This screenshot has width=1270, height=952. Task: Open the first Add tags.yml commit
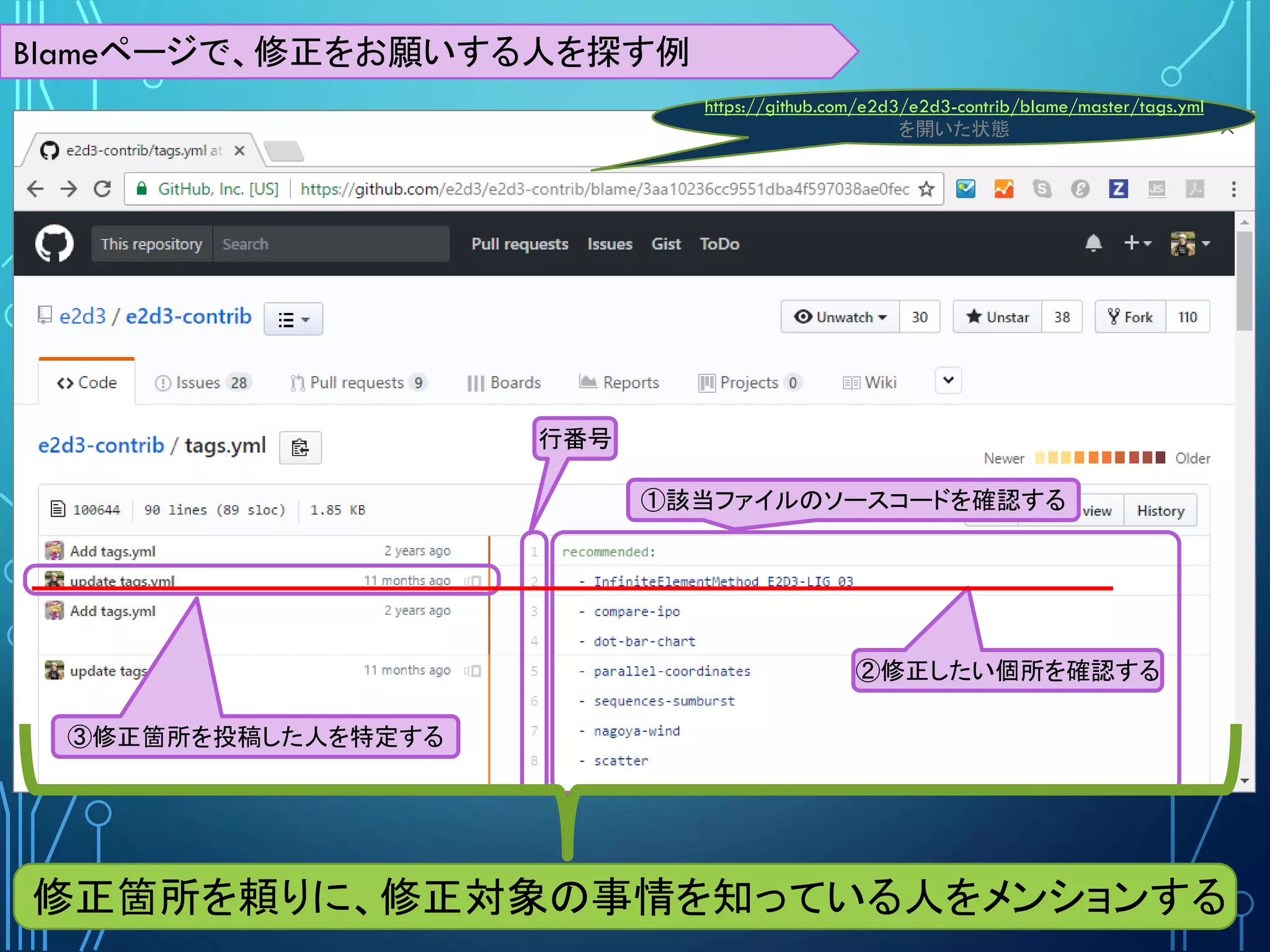[x=113, y=551]
